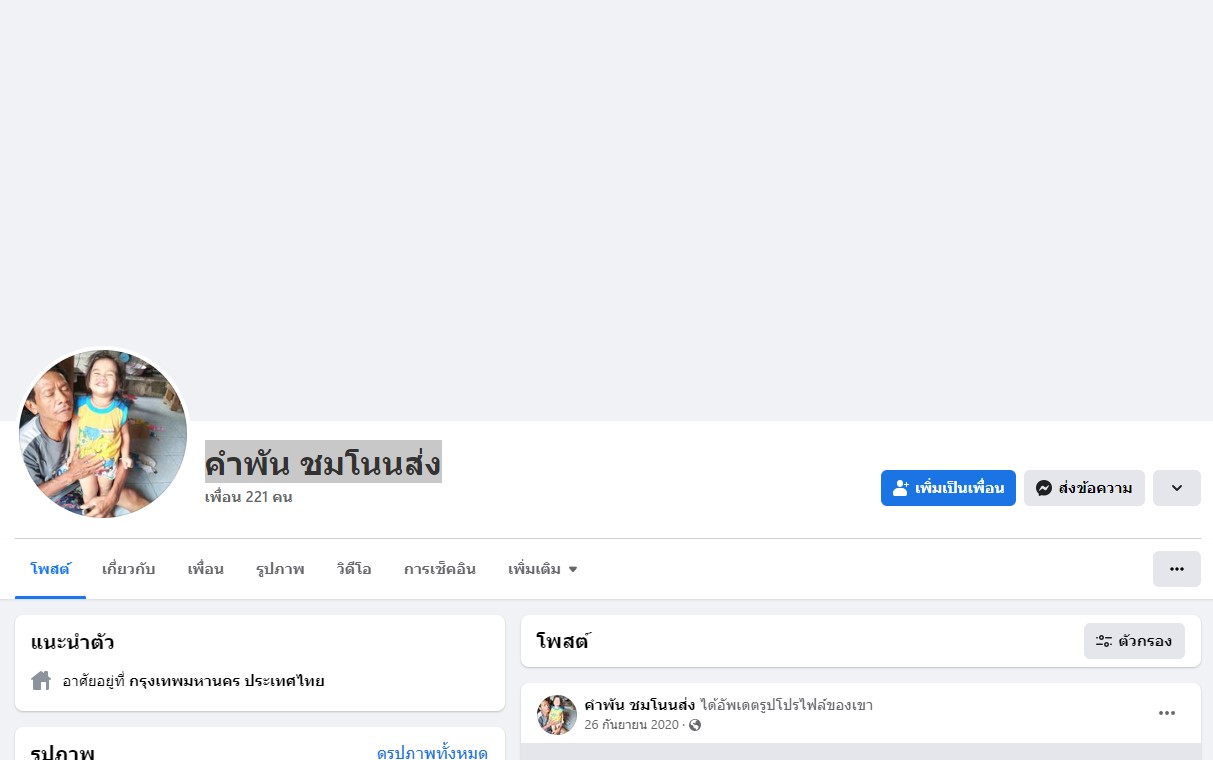Click the home icon in แนะนำตัว section
The height and width of the screenshot is (760, 1213).
(41, 681)
